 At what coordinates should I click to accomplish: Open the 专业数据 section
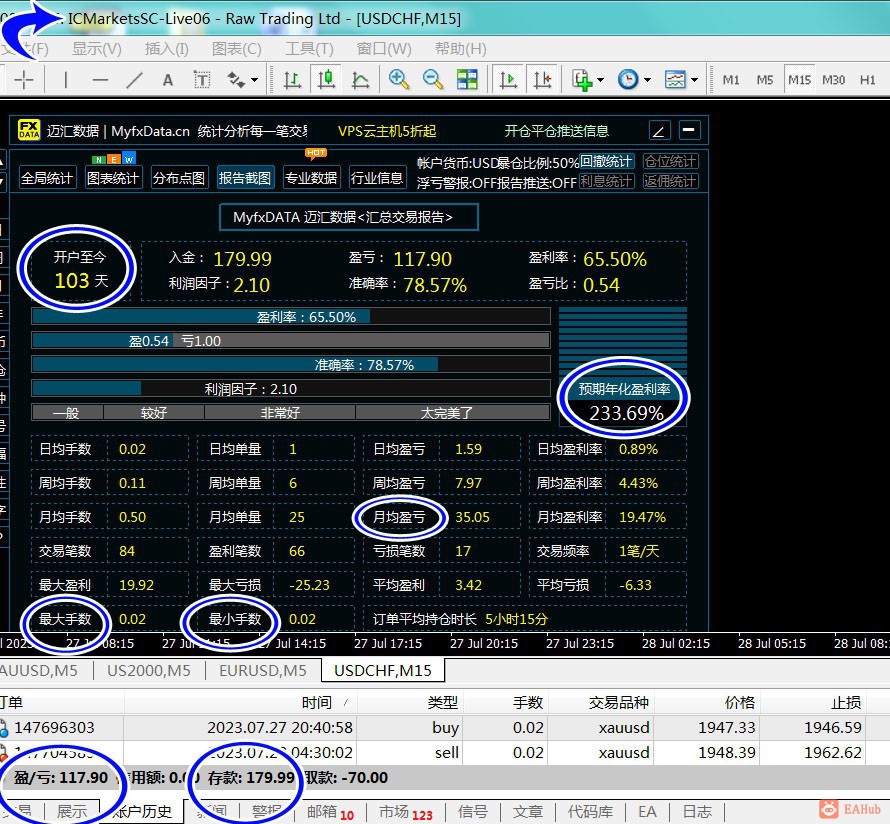click(x=310, y=178)
